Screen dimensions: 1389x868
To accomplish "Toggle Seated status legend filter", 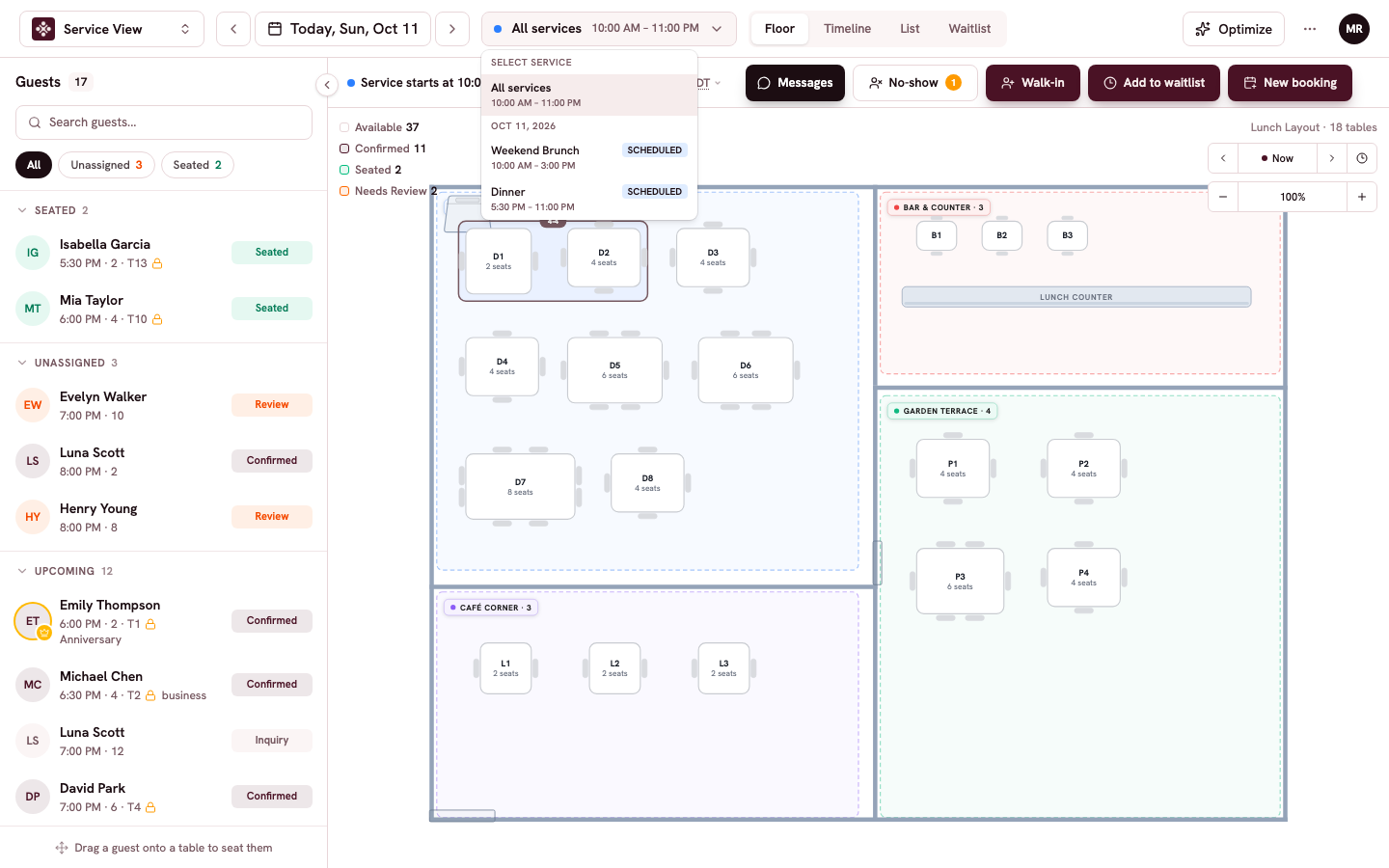I will coord(370,170).
